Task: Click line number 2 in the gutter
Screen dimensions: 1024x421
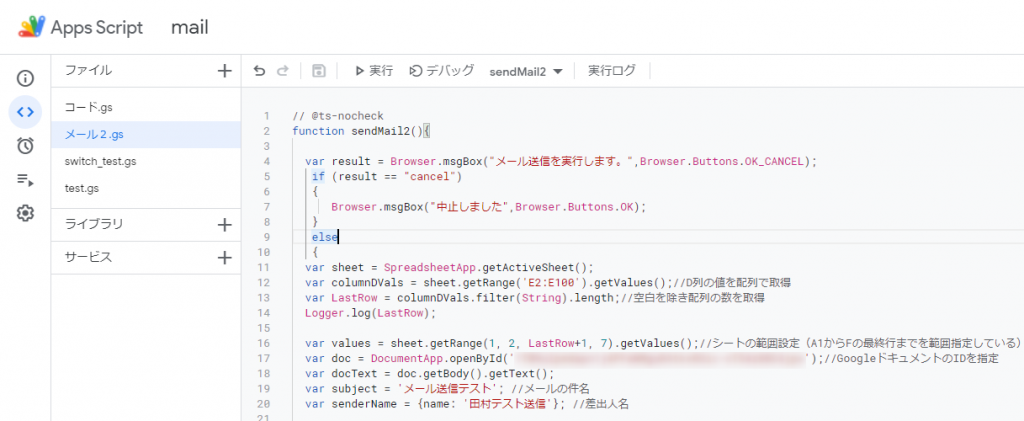Action: (x=266, y=131)
